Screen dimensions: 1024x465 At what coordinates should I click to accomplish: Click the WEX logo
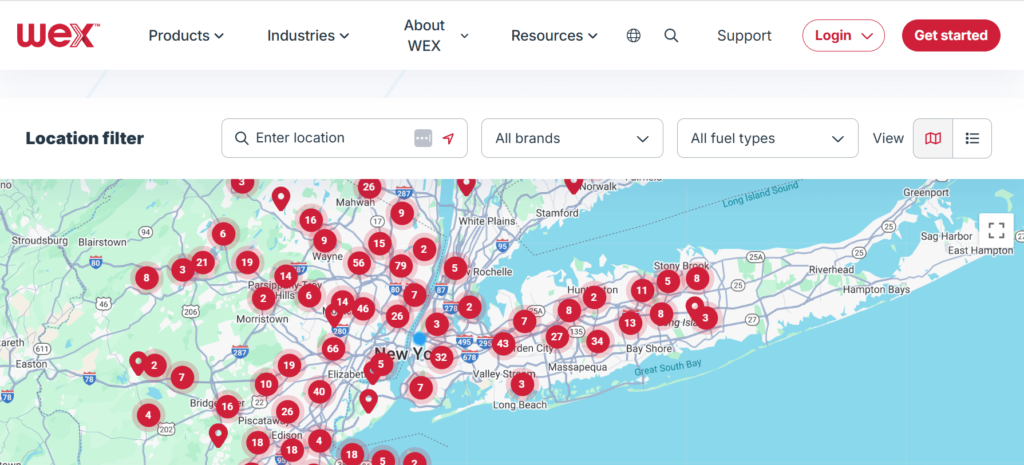point(57,35)
